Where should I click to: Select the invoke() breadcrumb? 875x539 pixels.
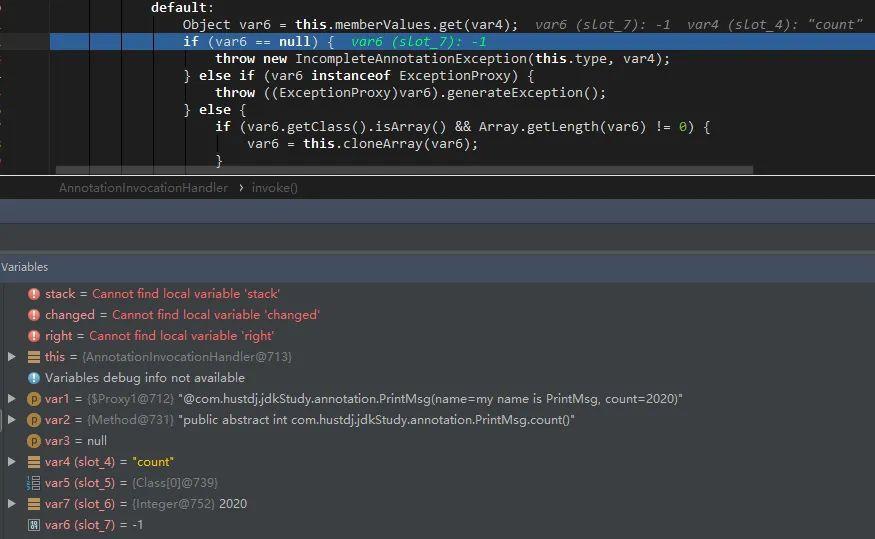click(x=274, y=187)
